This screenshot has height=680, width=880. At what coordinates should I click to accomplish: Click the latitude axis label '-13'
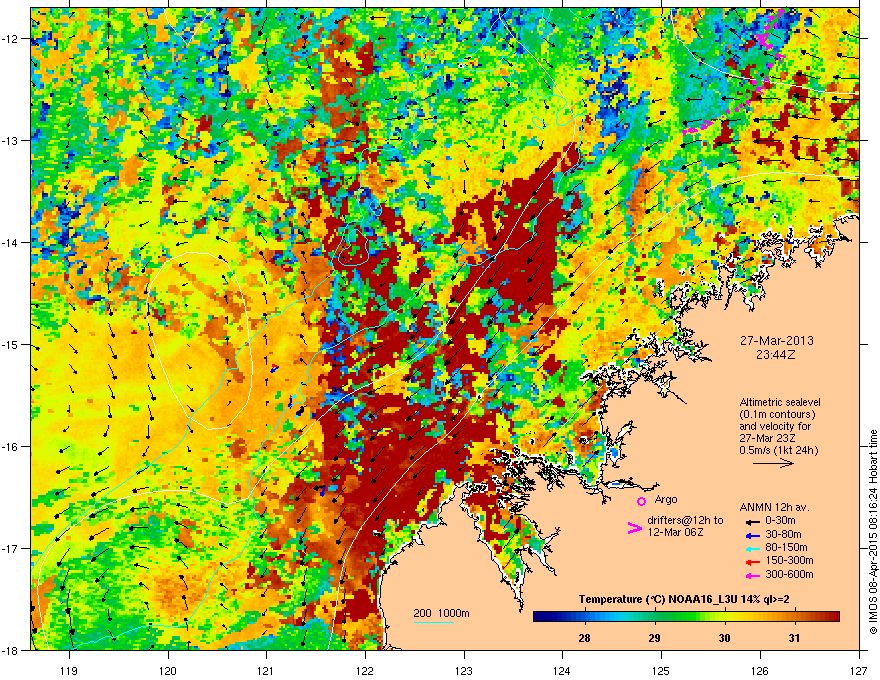coord(10,140)
